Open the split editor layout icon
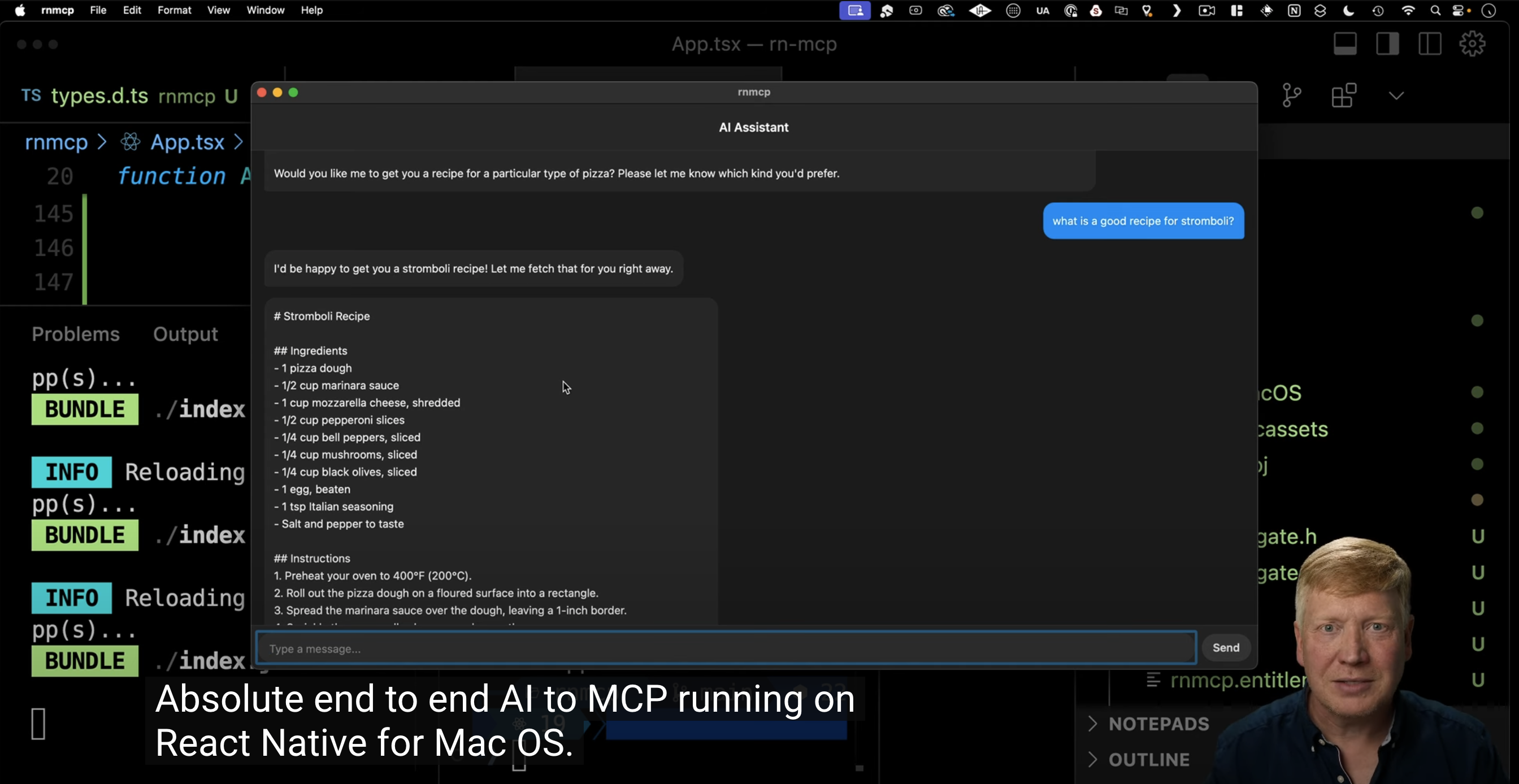The image size is (1519, 784). tap(1430, 44)
